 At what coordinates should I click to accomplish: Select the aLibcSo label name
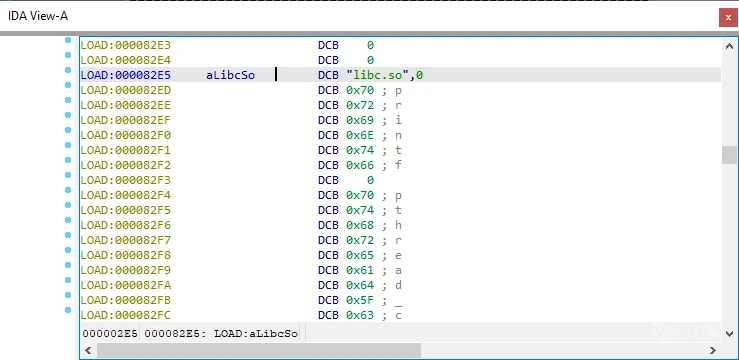pyautogui.click(x=230, y=75)
